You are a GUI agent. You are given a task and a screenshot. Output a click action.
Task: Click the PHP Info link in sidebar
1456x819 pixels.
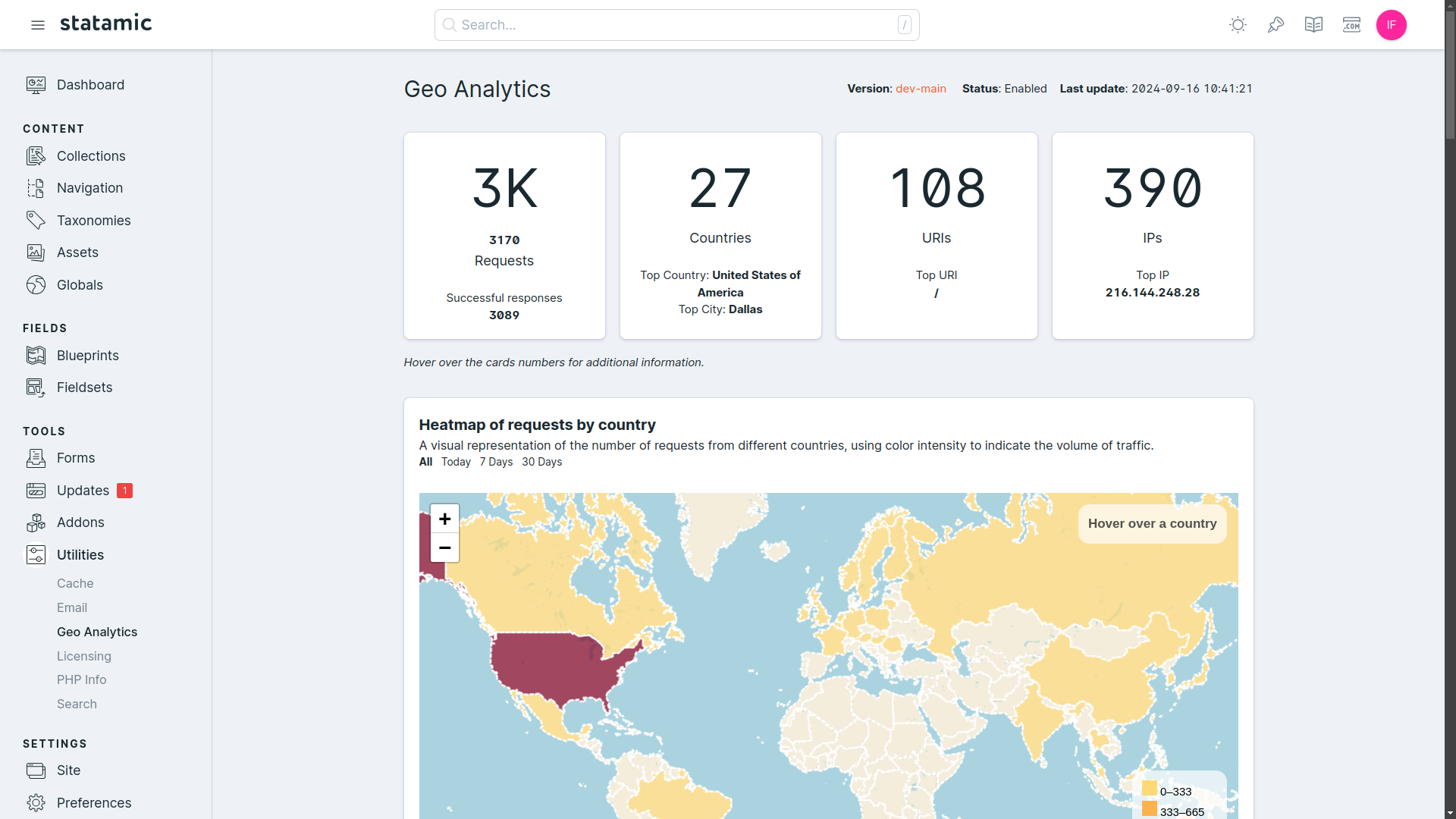pos(81,679)
